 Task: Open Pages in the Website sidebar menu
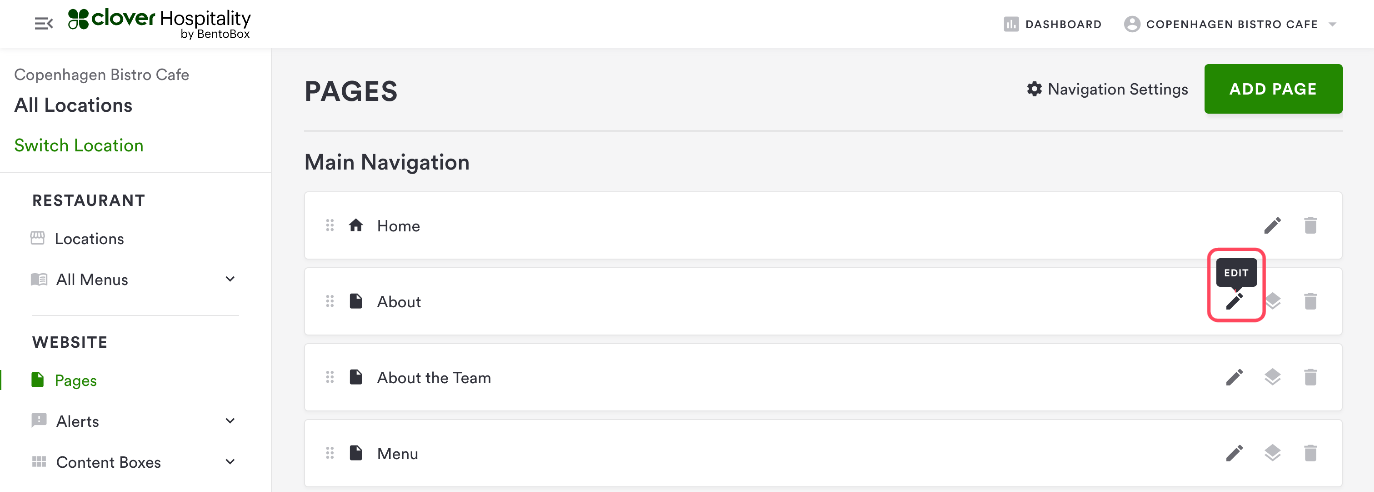point(75,380)
